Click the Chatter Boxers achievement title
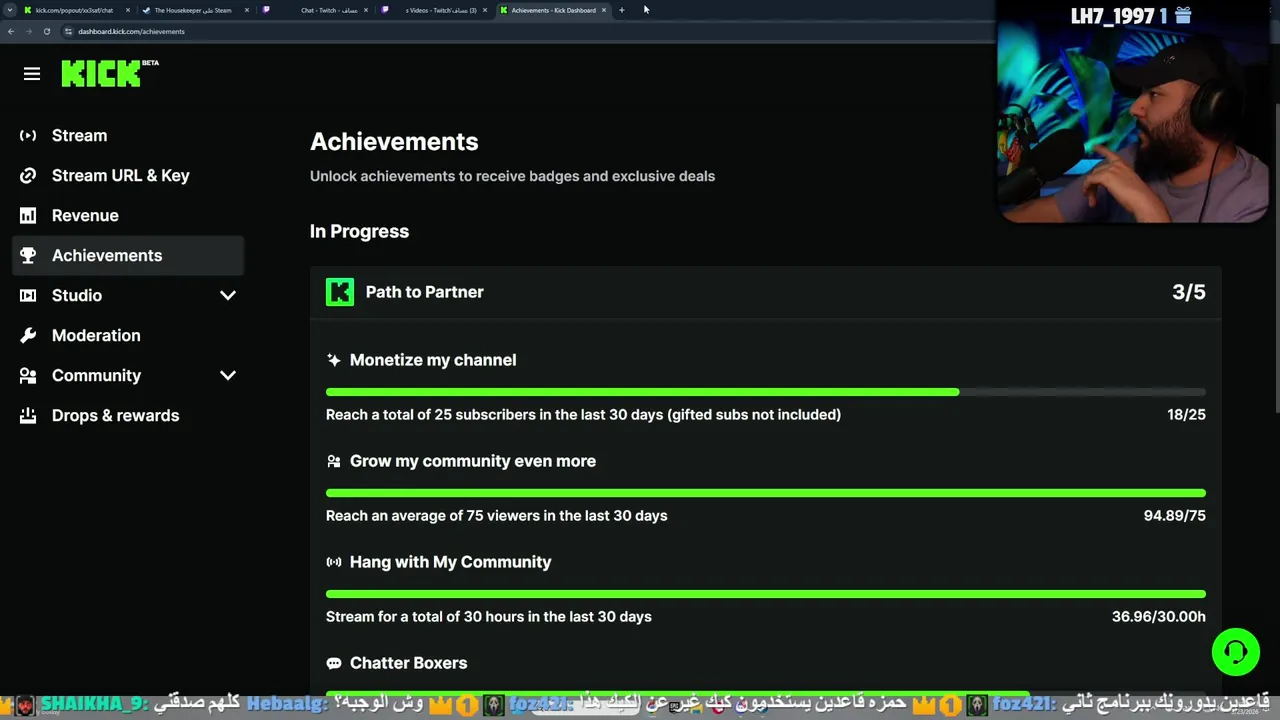Viewport: 1280px width, 720px height. tap(408, 663)
